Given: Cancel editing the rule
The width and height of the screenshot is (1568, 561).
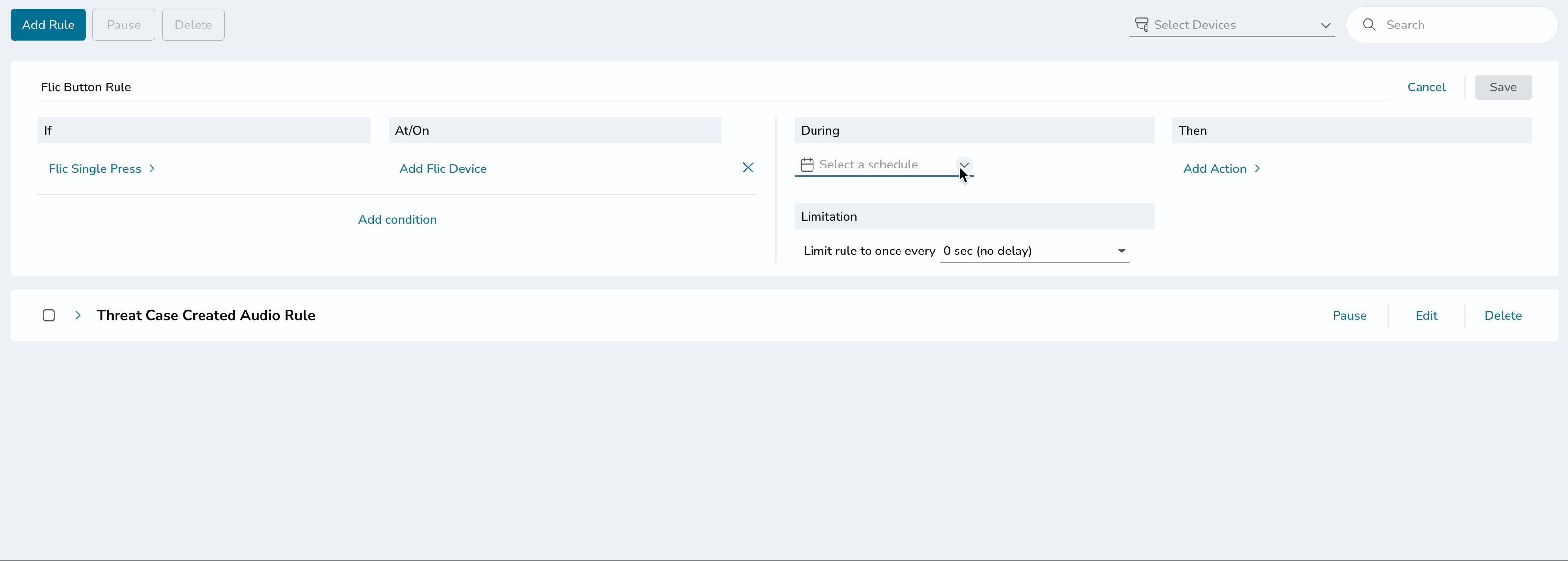Looking at the screenshot, I should [1426, 87].
